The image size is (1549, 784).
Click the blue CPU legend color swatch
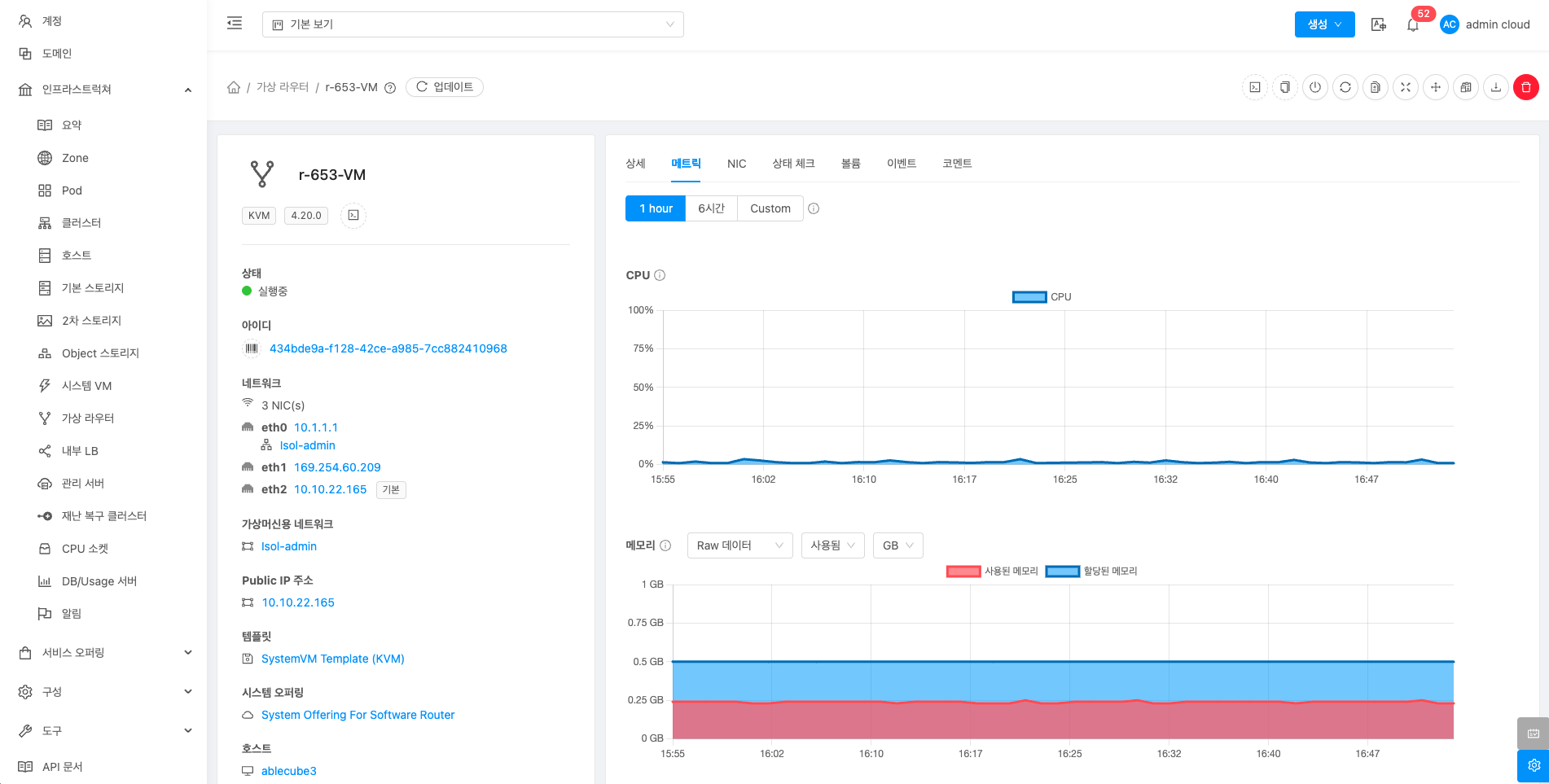(x=1029, y=297)
